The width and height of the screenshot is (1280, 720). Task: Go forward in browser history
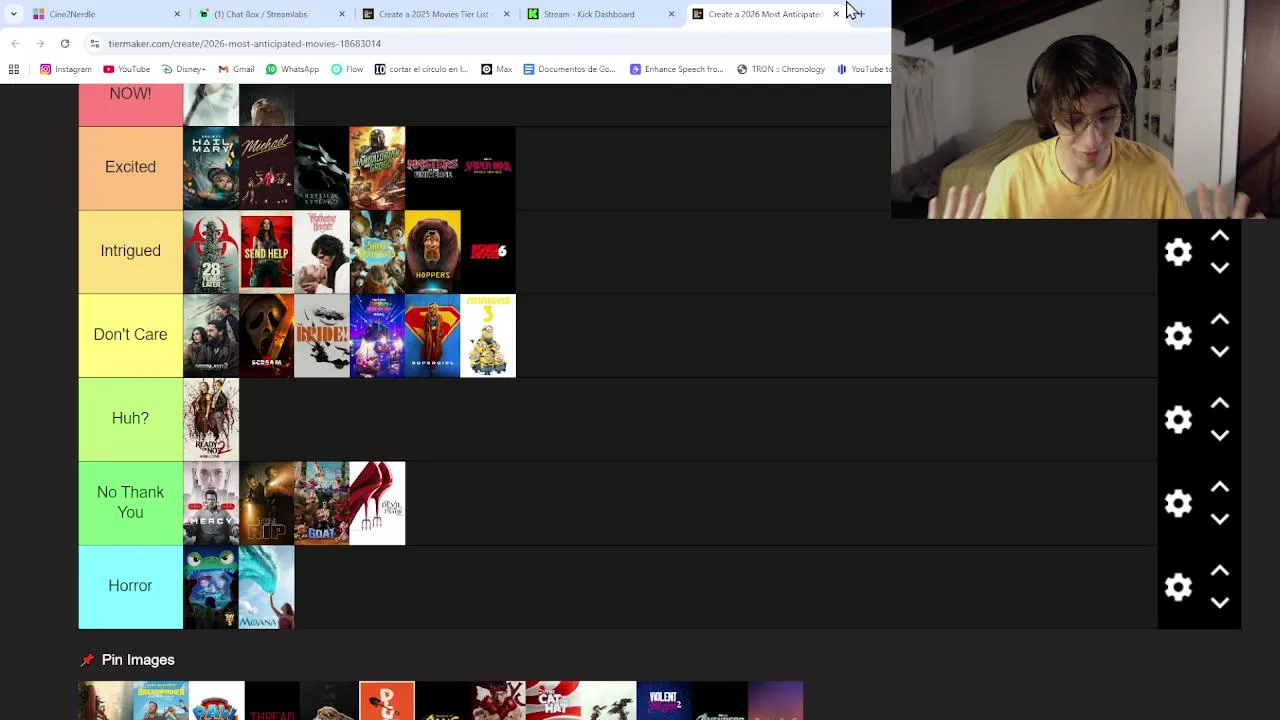tap(40, 43)
